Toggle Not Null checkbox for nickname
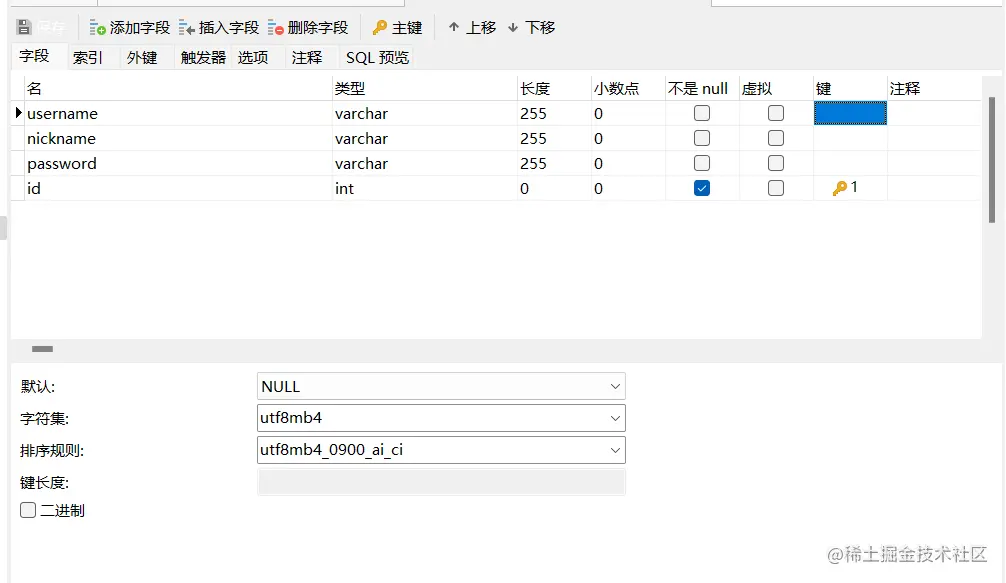The height and width of the screenshot is (583, 1006). [x=702, y=138]
